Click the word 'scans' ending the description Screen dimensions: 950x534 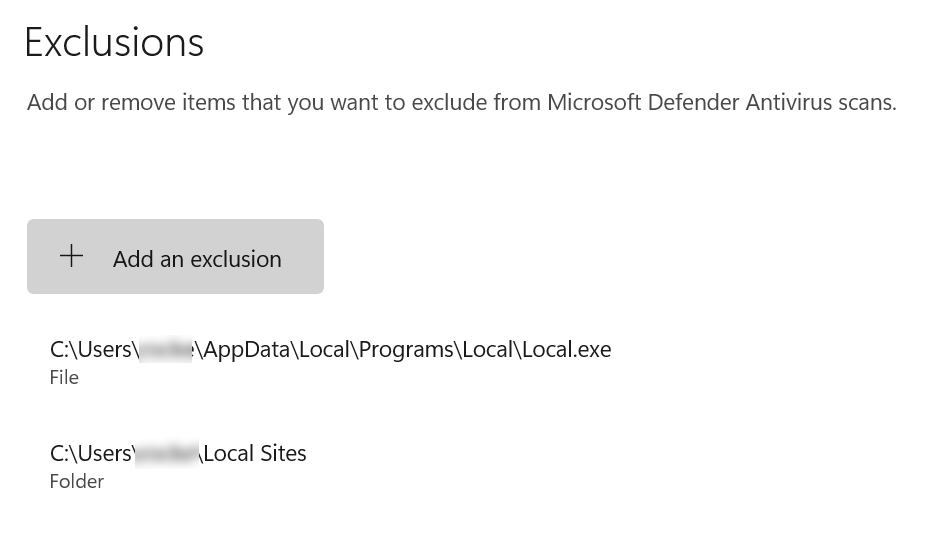[x=866, y=102]
